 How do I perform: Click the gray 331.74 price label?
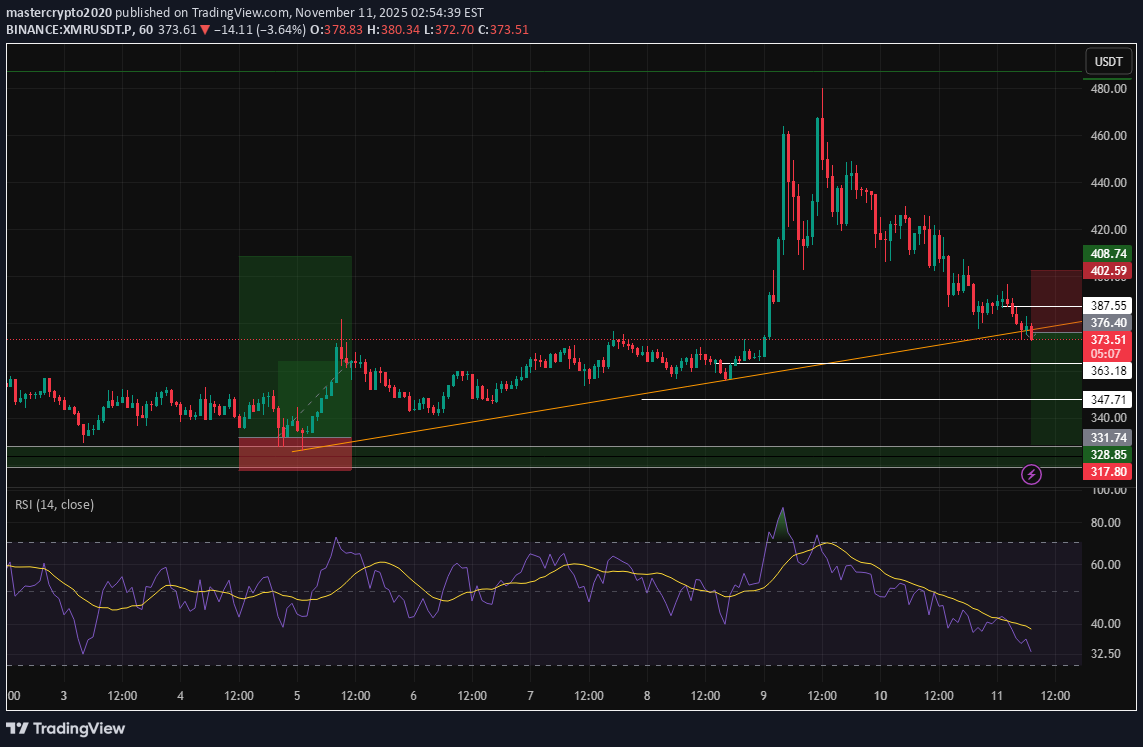(x=1108, y=437)
